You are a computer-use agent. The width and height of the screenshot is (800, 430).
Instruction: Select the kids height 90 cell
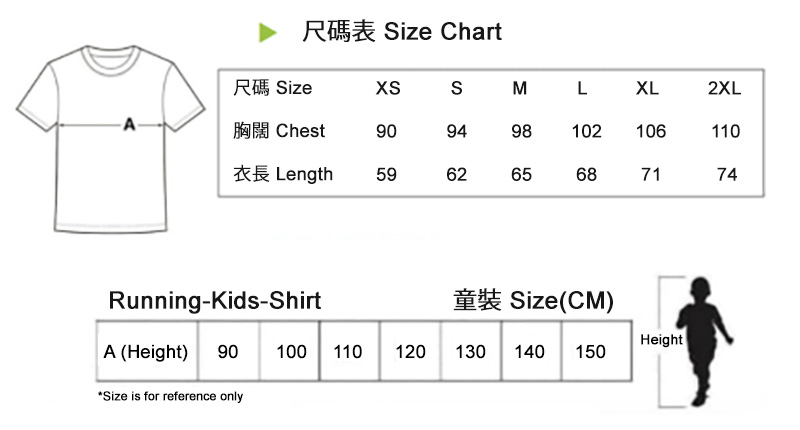click(228, 352)
